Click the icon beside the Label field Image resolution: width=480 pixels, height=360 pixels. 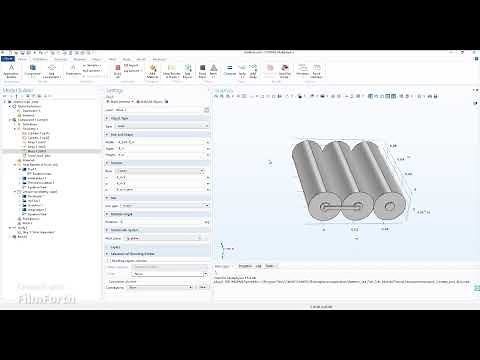[206, 110]
